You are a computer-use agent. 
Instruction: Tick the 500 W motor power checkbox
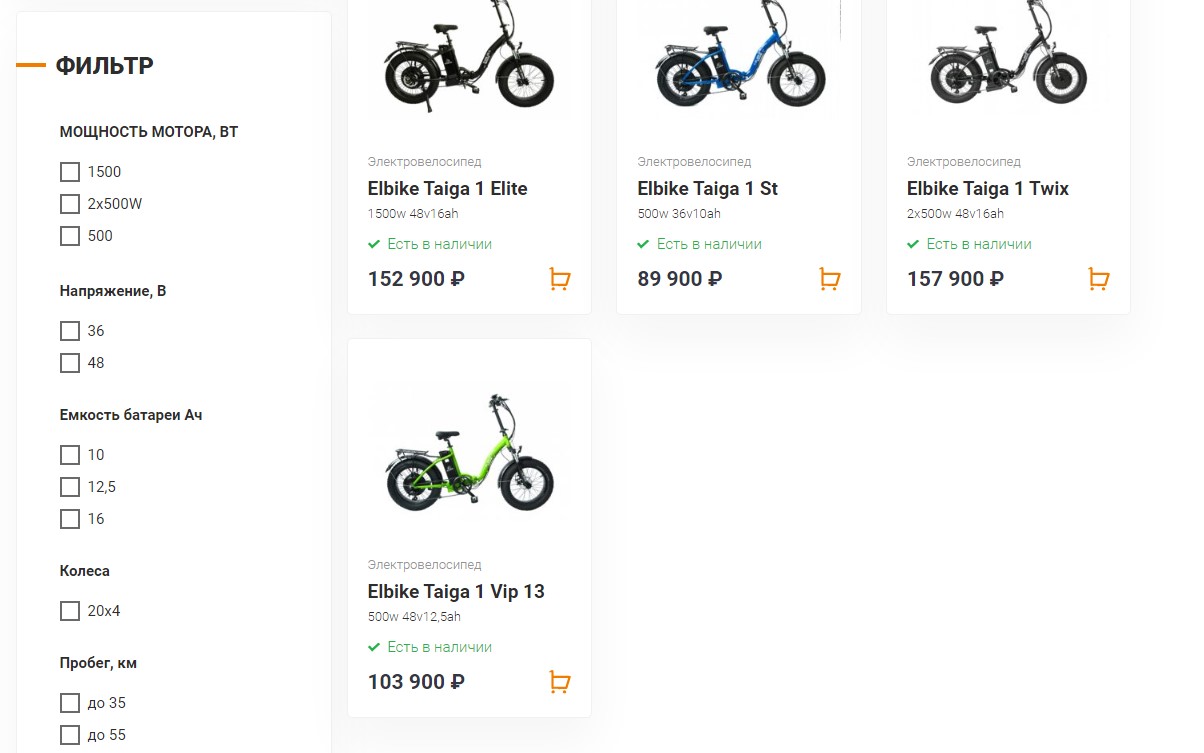70,236
